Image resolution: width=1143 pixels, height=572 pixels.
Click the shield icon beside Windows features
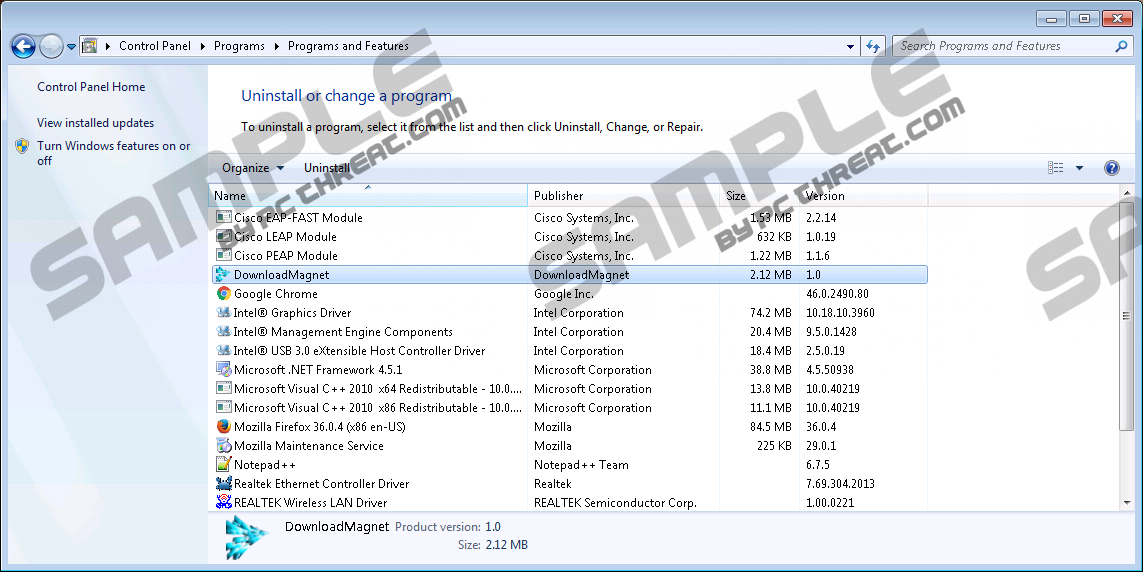(x=22, y=146)
